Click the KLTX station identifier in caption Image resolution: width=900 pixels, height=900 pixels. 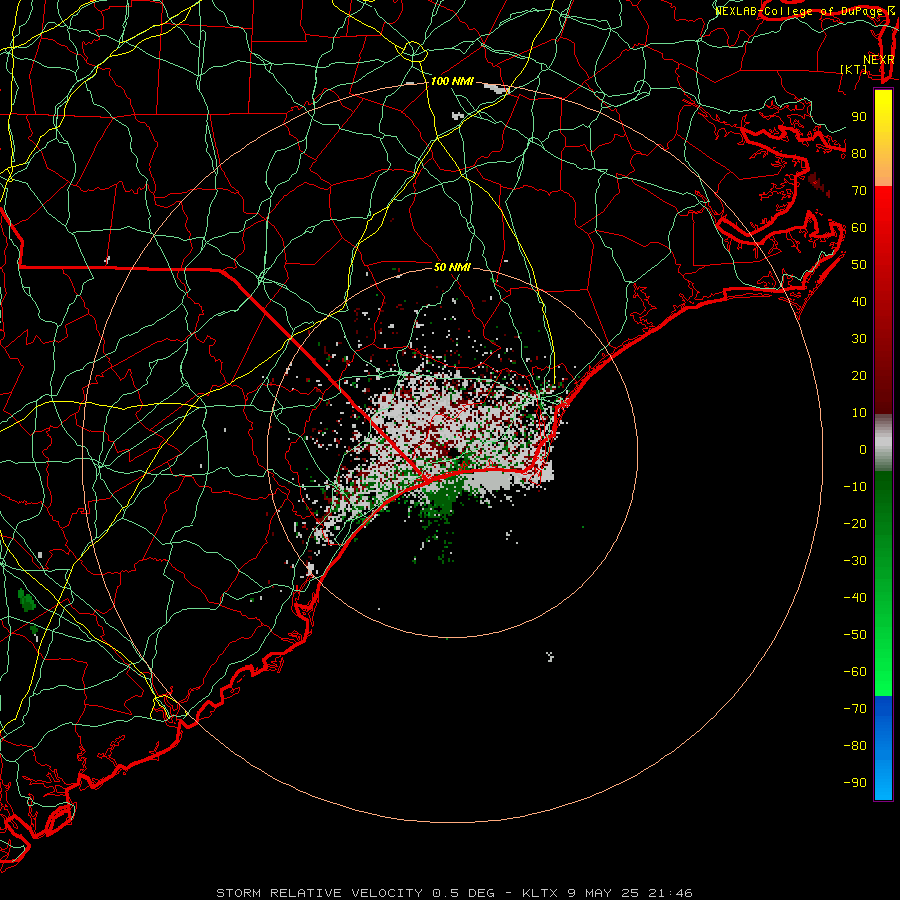click(540, 893)
